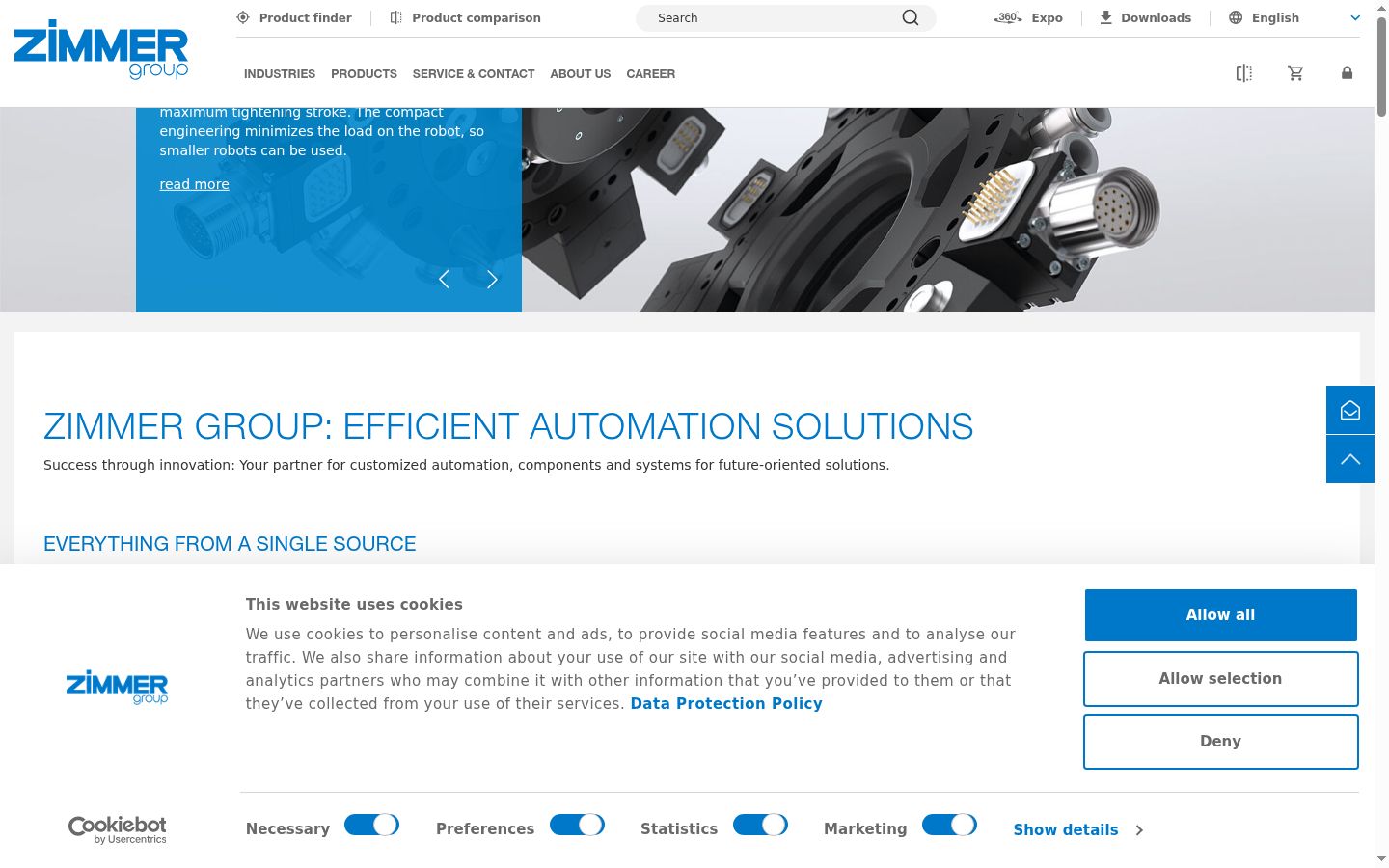This screenshot has width=1389, height=868.
Task: Click Allow selection button
Action: tap(1220, 679)
